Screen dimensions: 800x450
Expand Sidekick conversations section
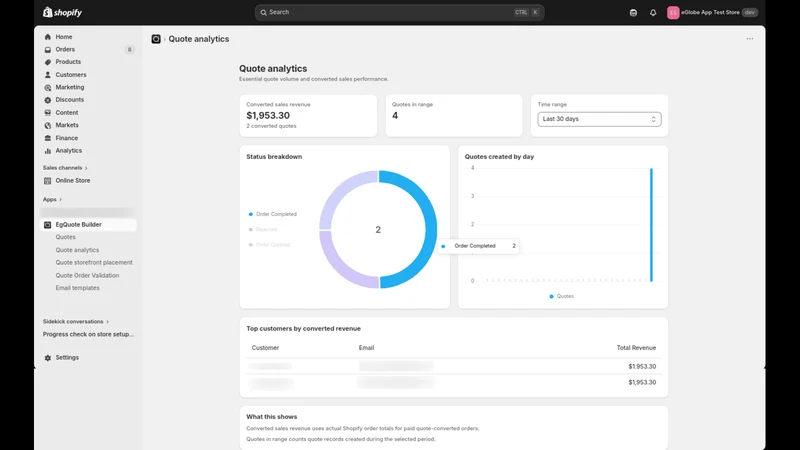pos(76,321)
